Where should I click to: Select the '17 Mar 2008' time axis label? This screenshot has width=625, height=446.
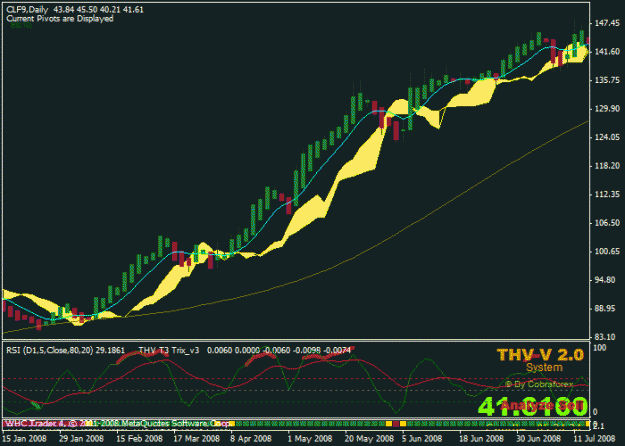point(197,439)
